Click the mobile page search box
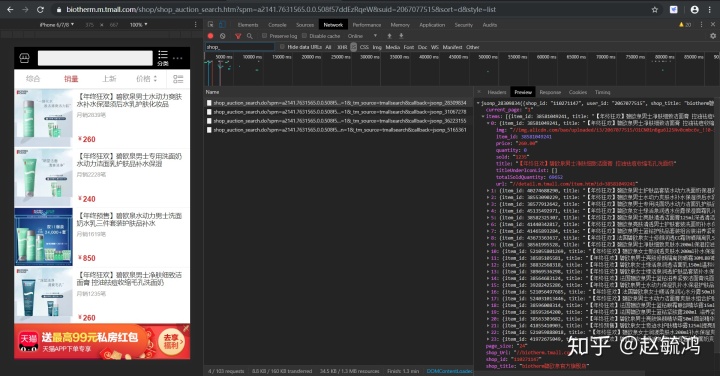 click(95, 58)
